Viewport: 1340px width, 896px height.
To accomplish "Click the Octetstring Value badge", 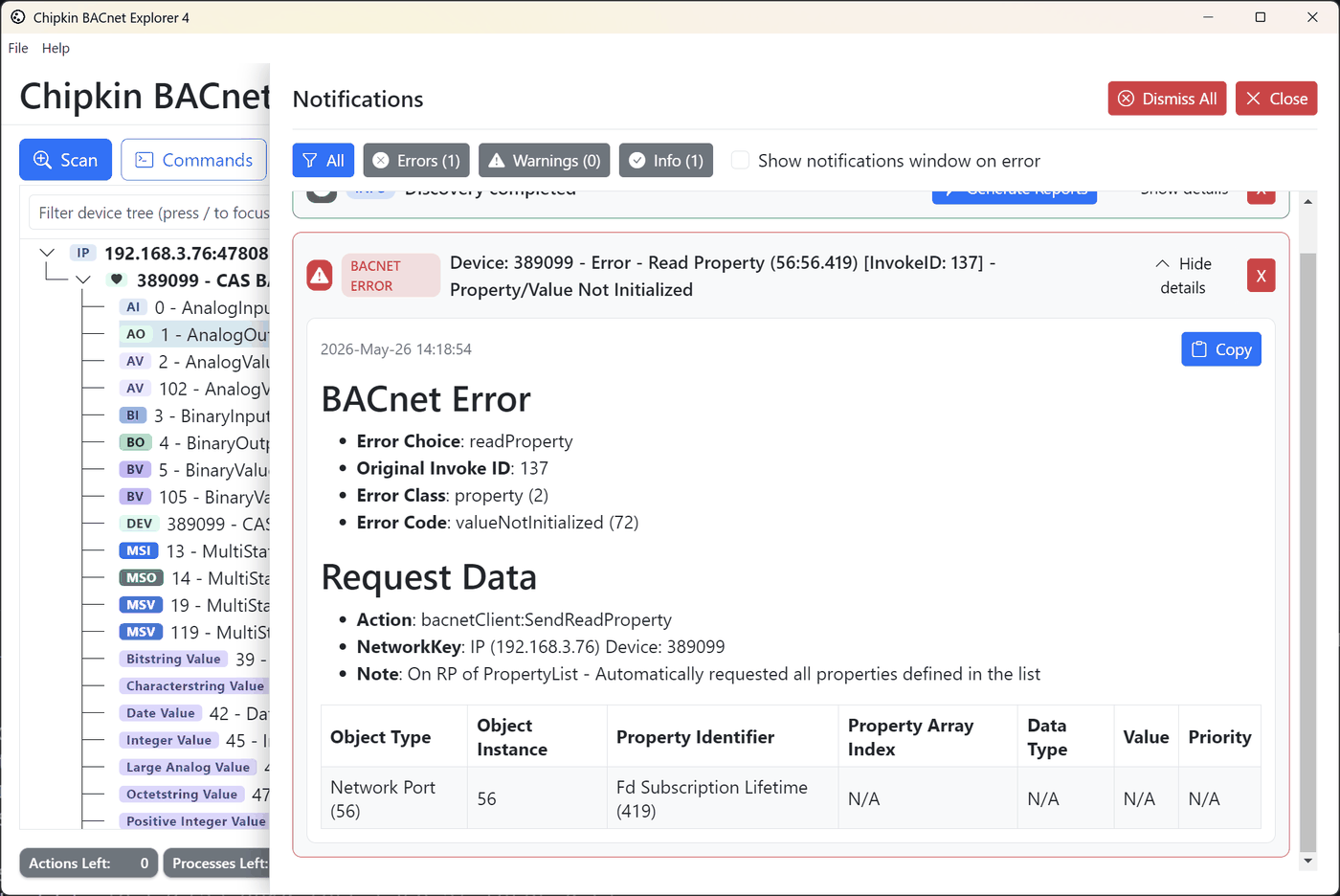I will tap(182, 794).
